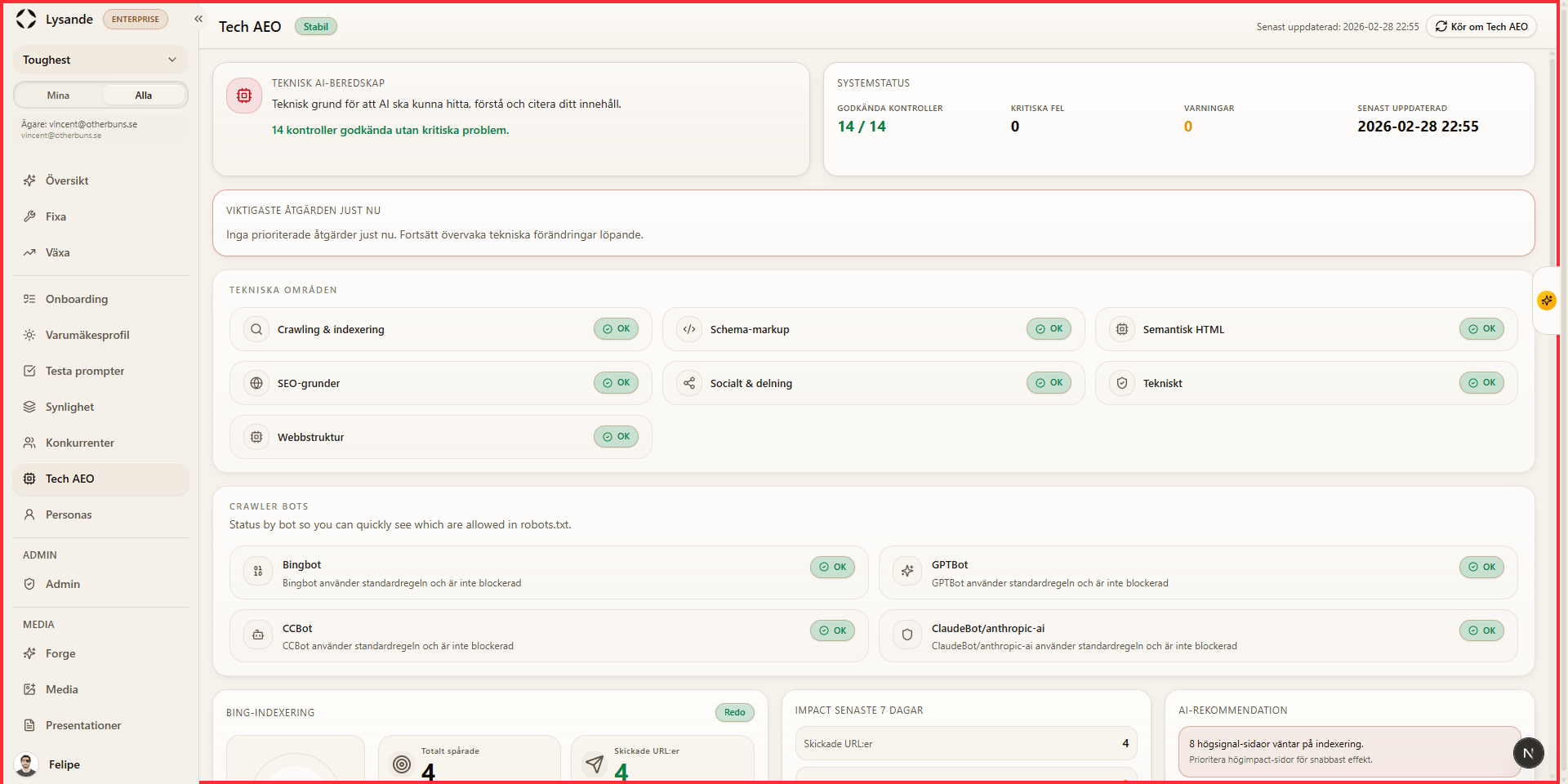
Task: Open Varumärkesprofil in the sidebar
Action: pos(100,335)
